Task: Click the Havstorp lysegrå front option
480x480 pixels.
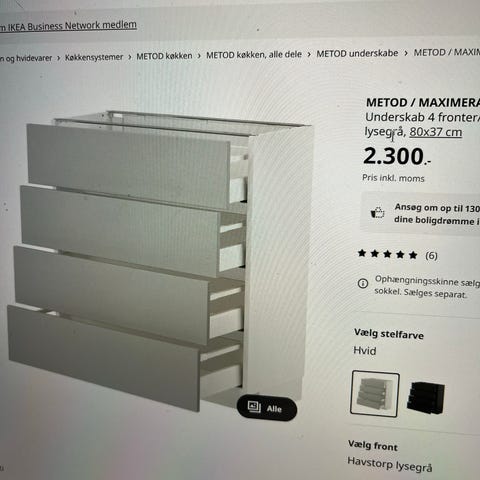Action: (x=390, y=464)
